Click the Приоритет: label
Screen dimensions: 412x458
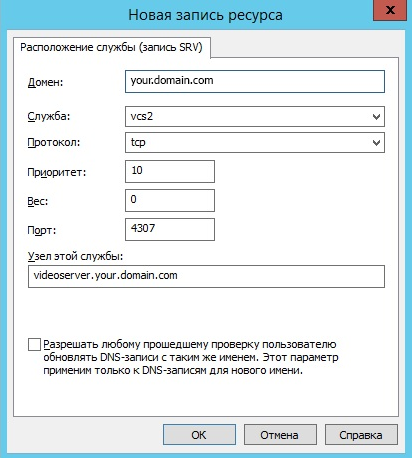[x=57, y=172]
